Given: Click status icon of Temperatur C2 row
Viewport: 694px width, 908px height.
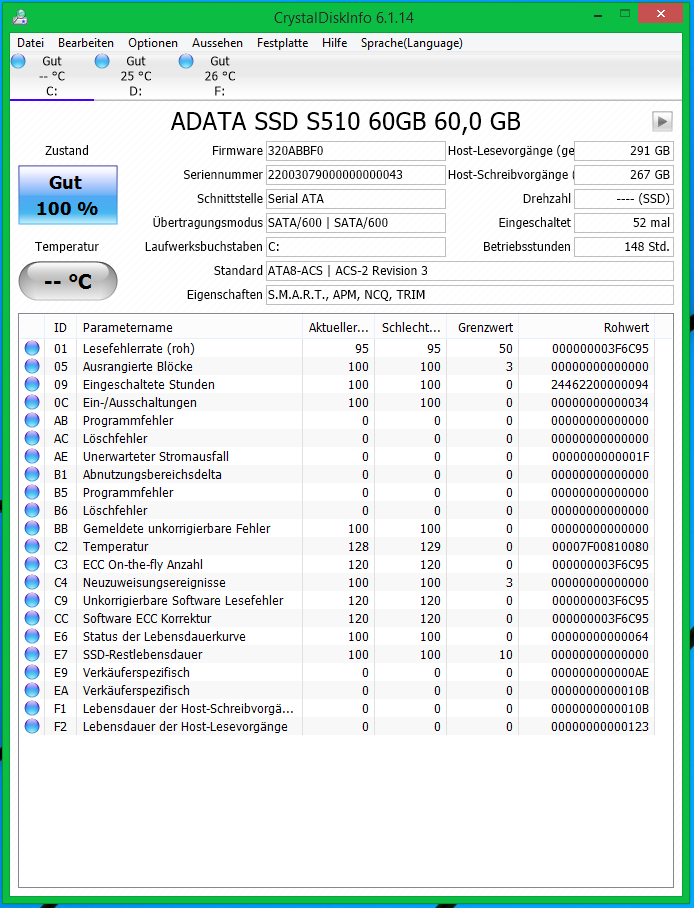Looking at the screenshot, I should tap(32, 545).
